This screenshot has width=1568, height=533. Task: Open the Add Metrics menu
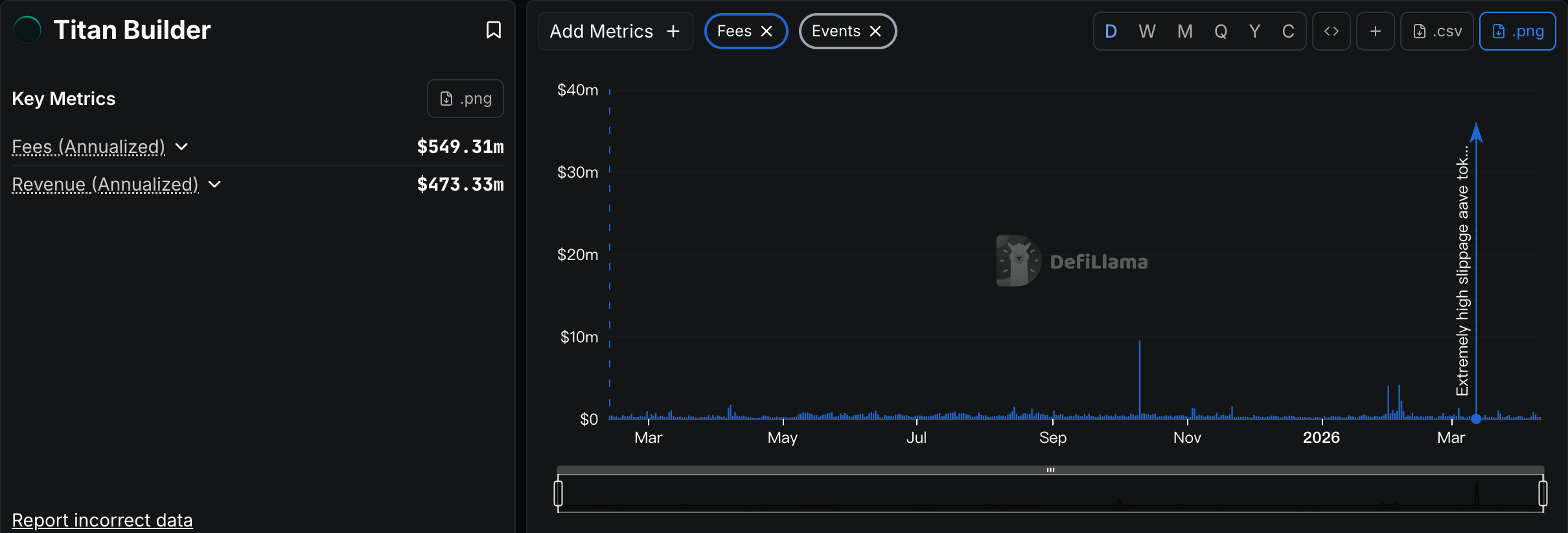point(614,30)
